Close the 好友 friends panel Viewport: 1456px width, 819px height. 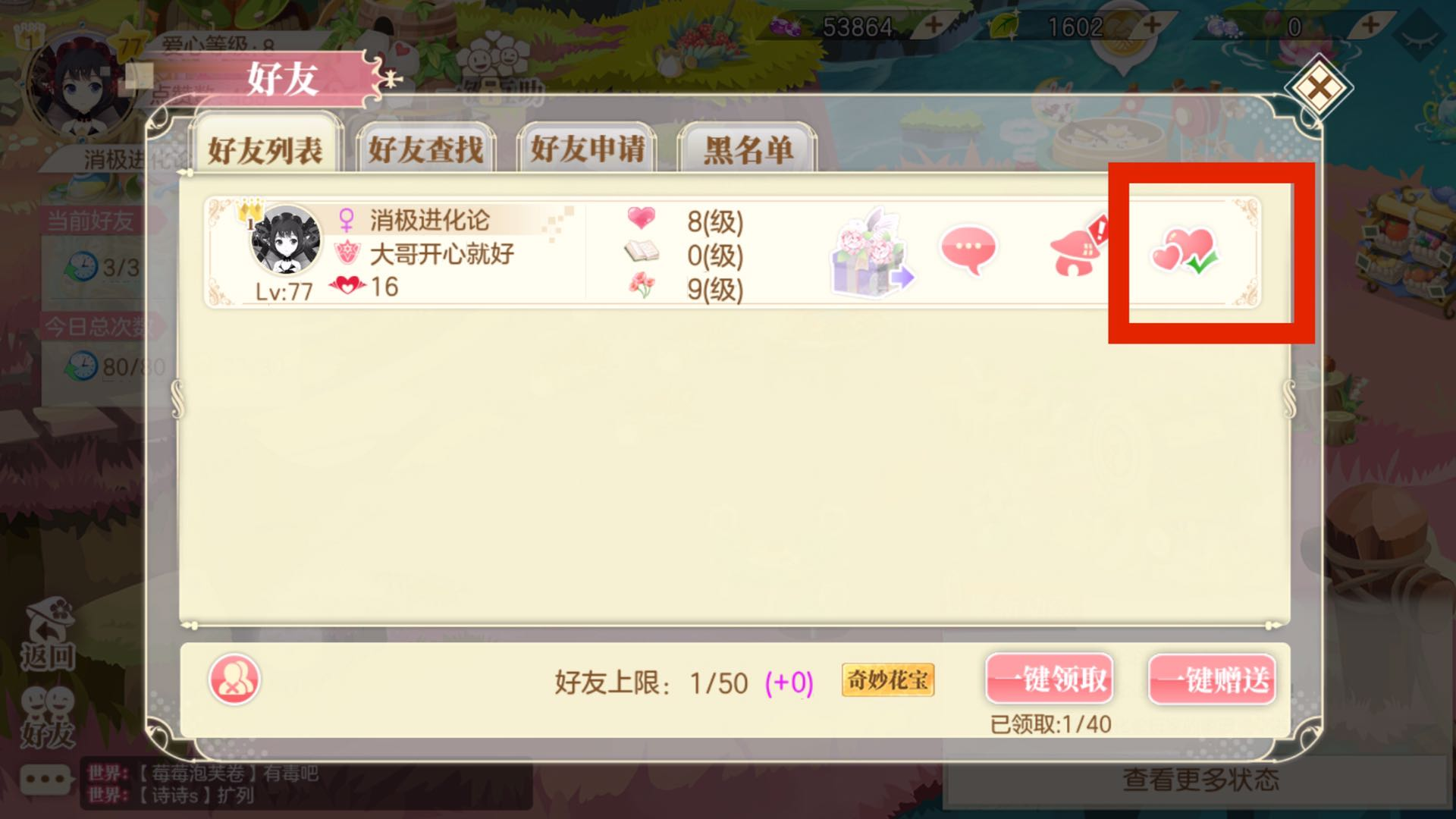coord(1319,89)
